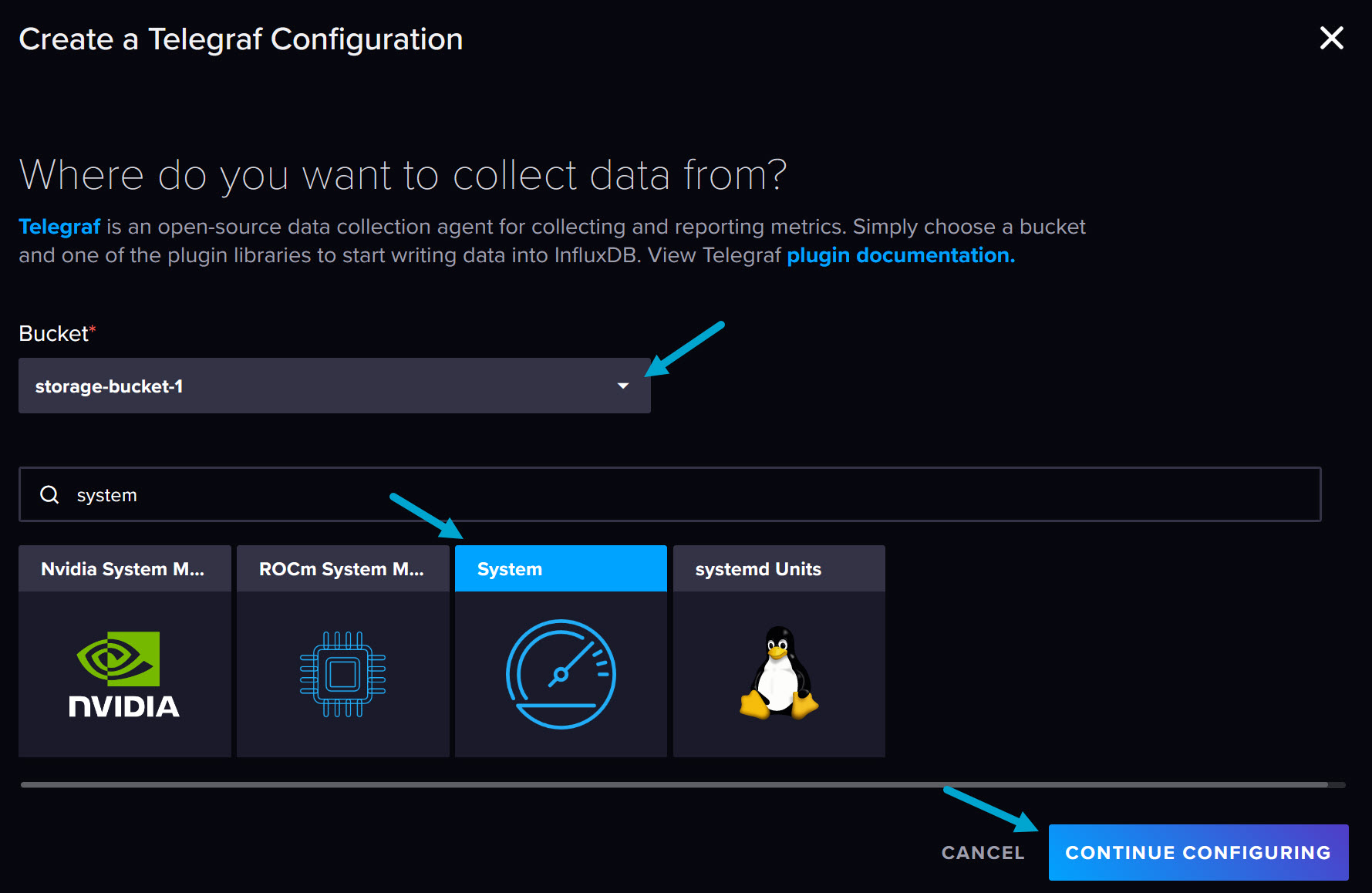This screenshot has height=893, width=1372.
Task: Click the Cancel button
Action: pos(982,852)
